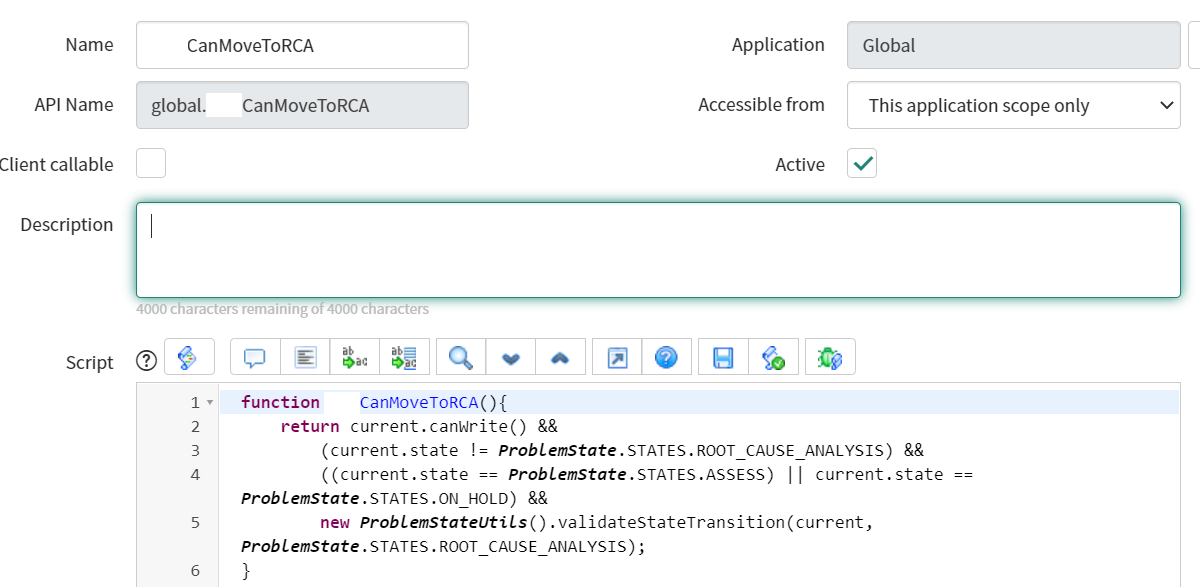Jump to next search match with down chevron
The image size is (1200, 587).
(512, 356)
